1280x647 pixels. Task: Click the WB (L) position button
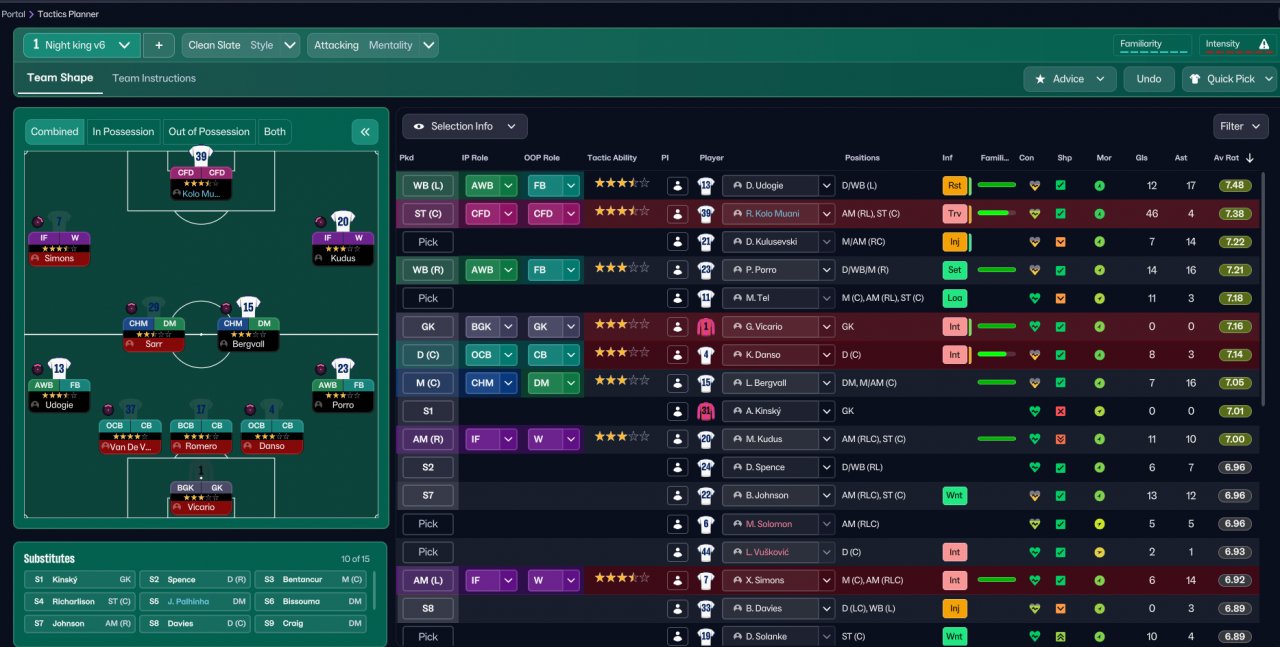pos(428,185)
